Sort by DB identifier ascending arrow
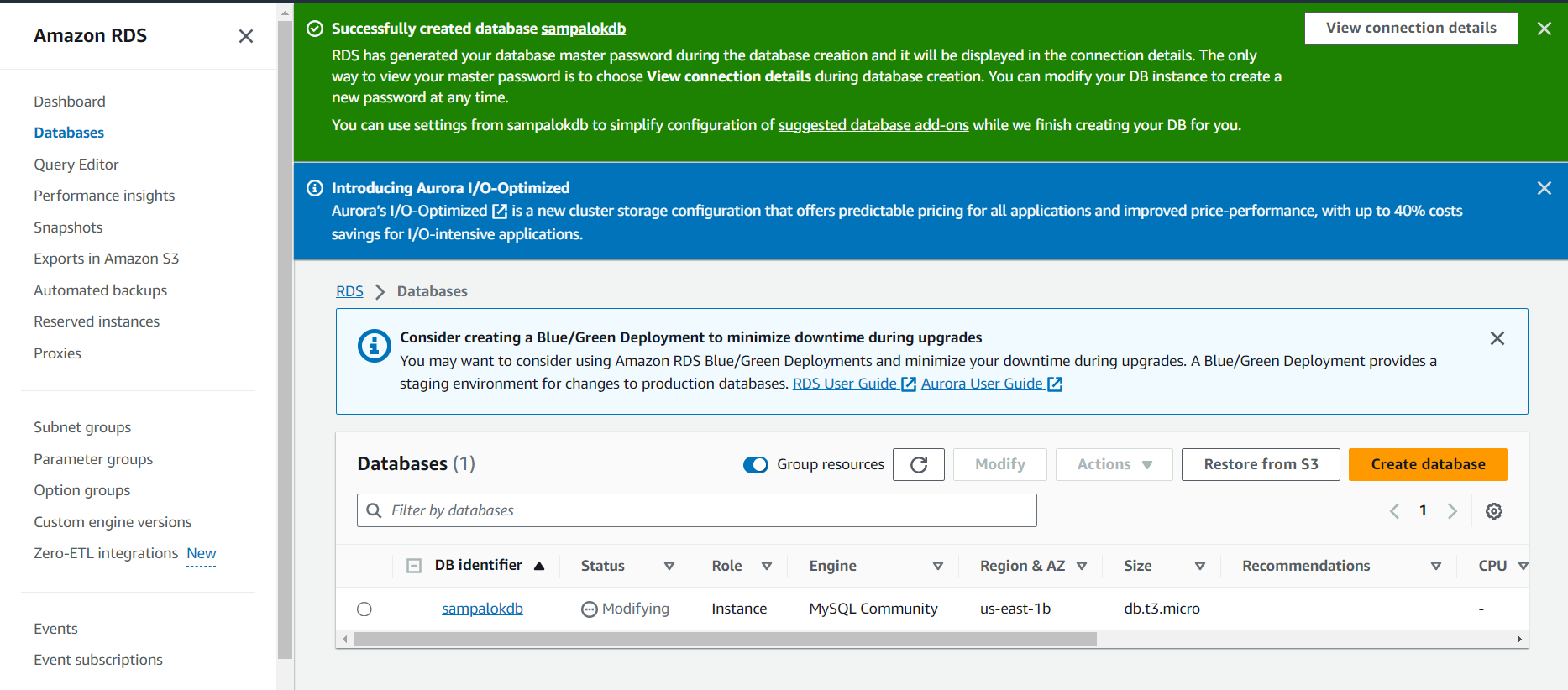The image size is (1568, 690). (x=539, y=566)
